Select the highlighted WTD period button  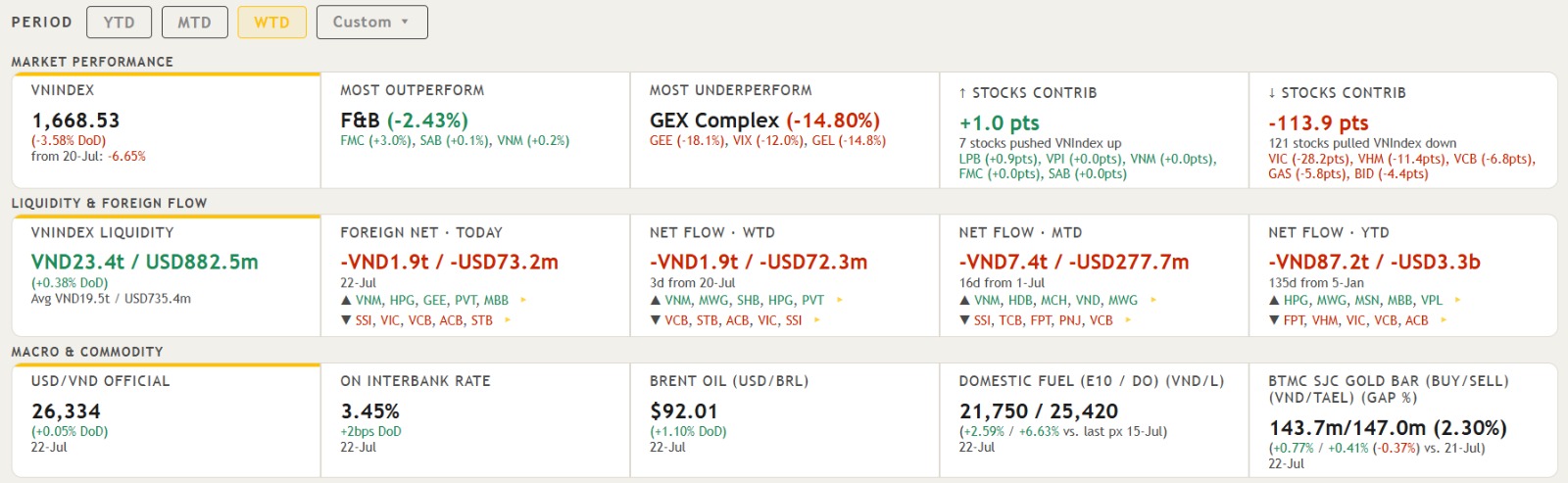click(271, 23)
